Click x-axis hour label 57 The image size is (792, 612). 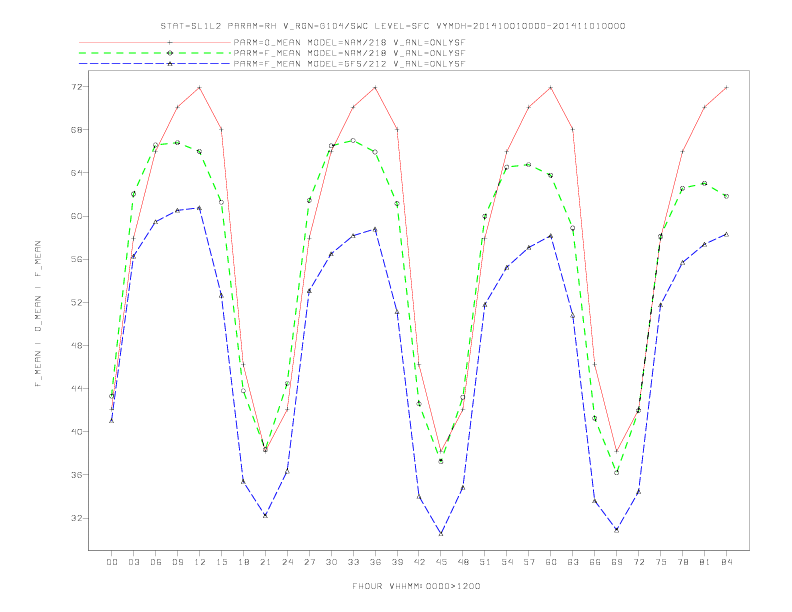point(529,562)
